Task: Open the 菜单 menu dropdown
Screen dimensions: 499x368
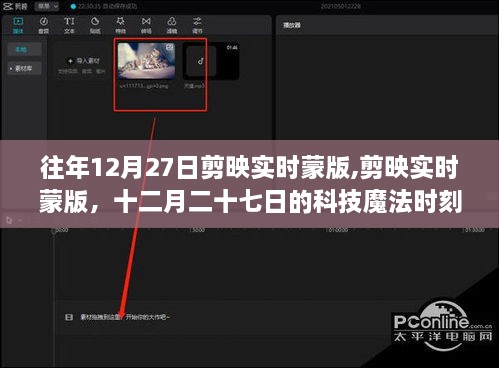Action: (47, 6)
